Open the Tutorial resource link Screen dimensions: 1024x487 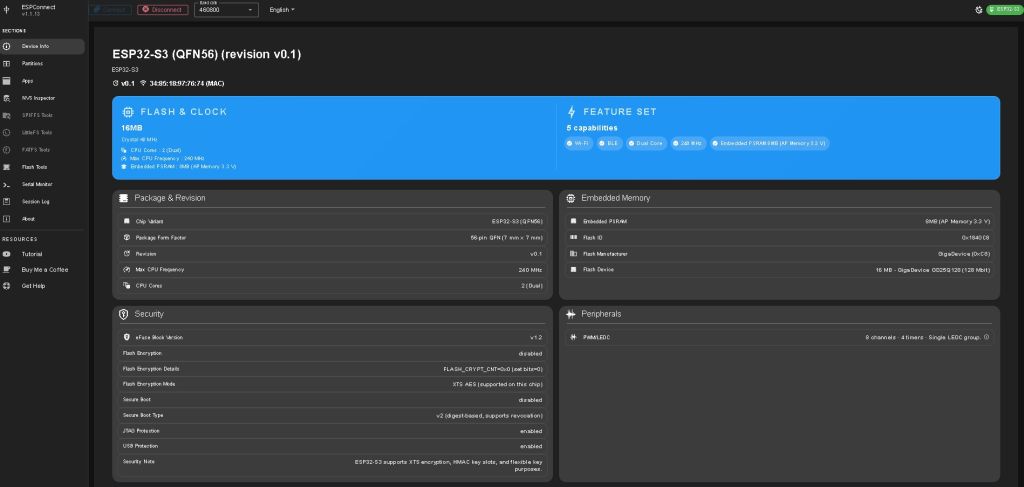click(42, 254)
